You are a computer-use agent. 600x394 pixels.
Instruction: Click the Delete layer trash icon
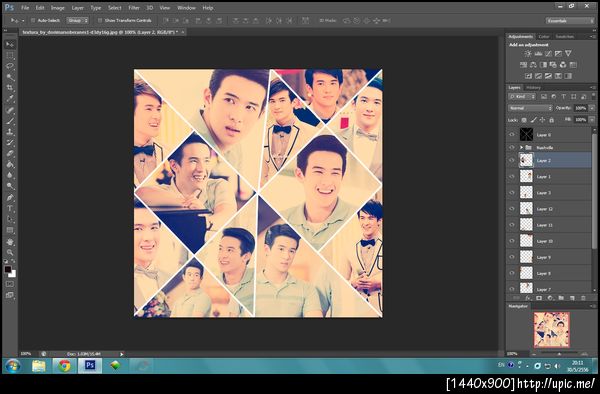pos(583,298)
